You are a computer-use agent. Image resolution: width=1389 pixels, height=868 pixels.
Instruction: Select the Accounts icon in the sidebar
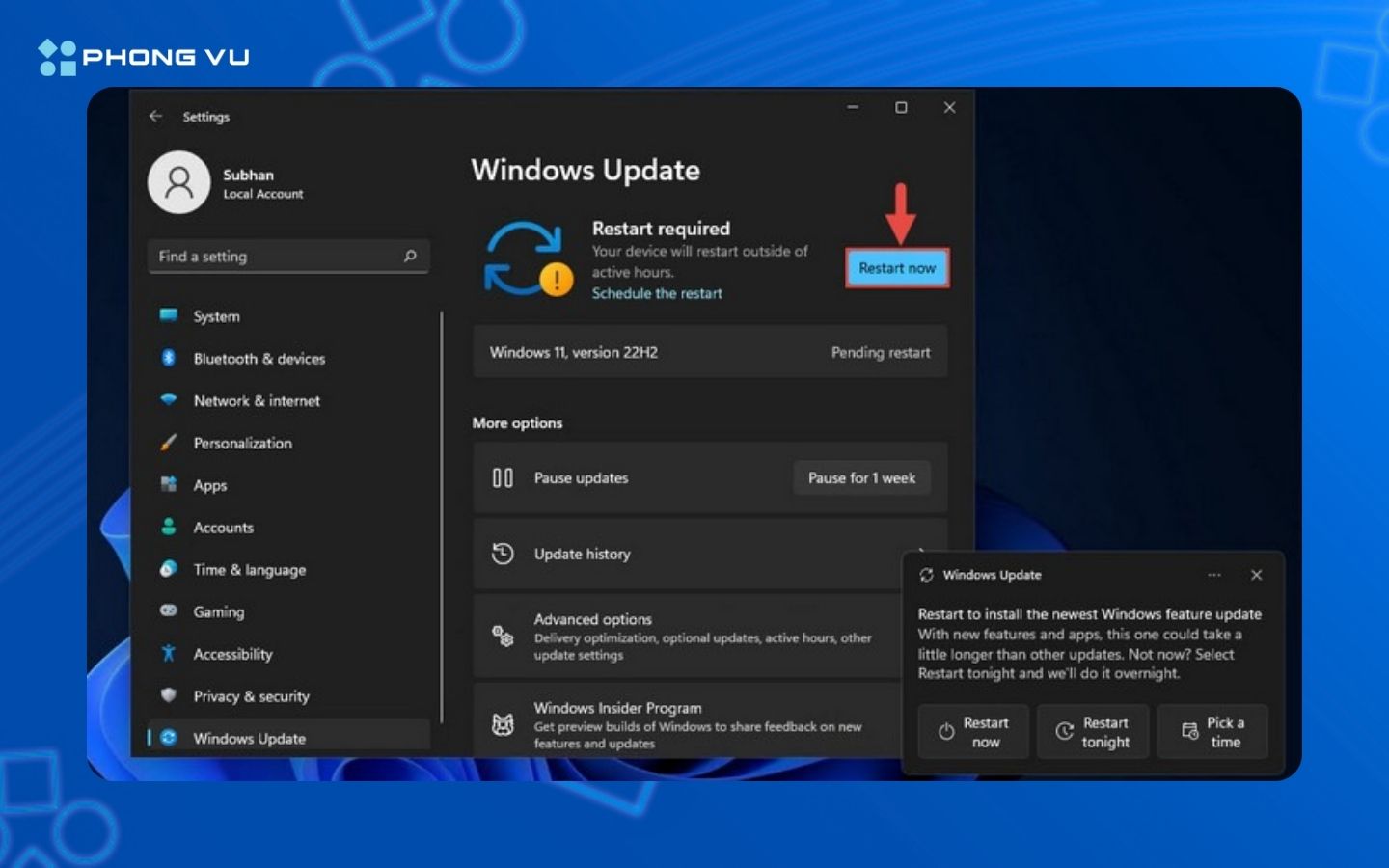pyautogui.click(x=170, y=528)
